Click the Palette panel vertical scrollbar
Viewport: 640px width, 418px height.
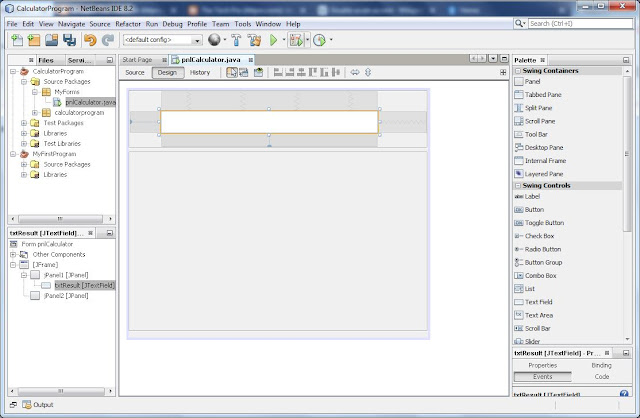[x=627, y=153]
